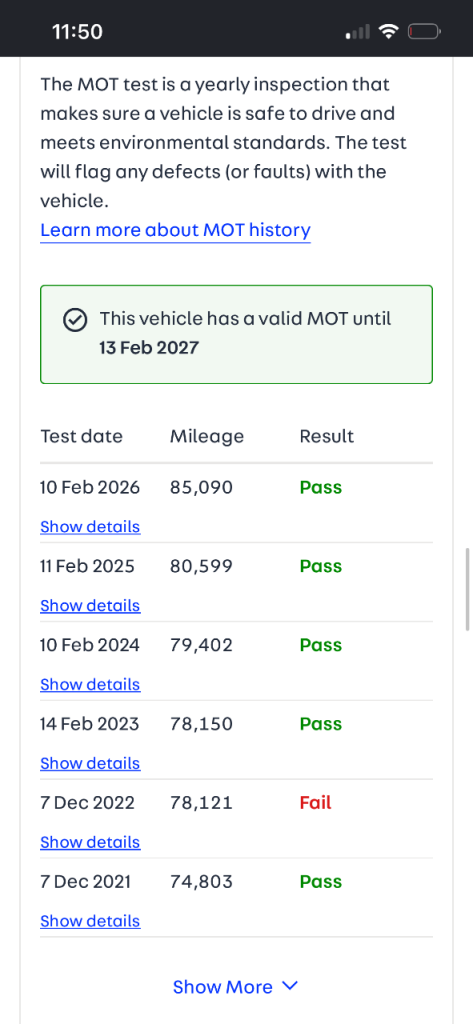Tap the 11:50 clock in status bar

pyautogui.click(x=77, y=31)
